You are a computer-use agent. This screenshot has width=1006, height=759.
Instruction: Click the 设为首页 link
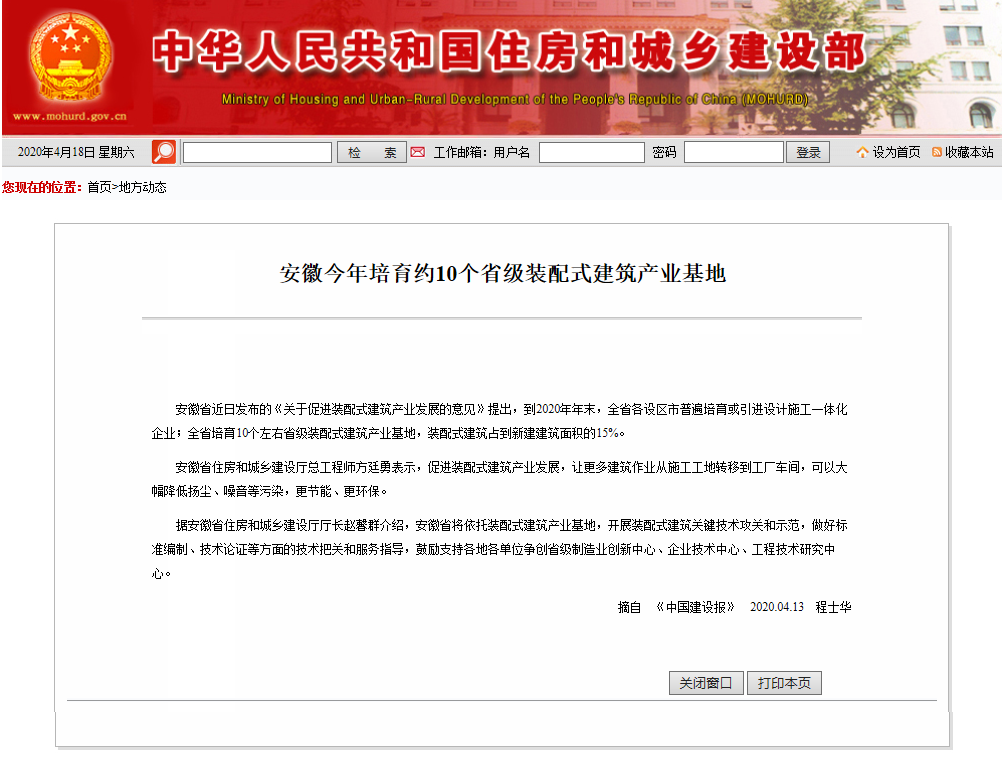(x=896, y=152)
